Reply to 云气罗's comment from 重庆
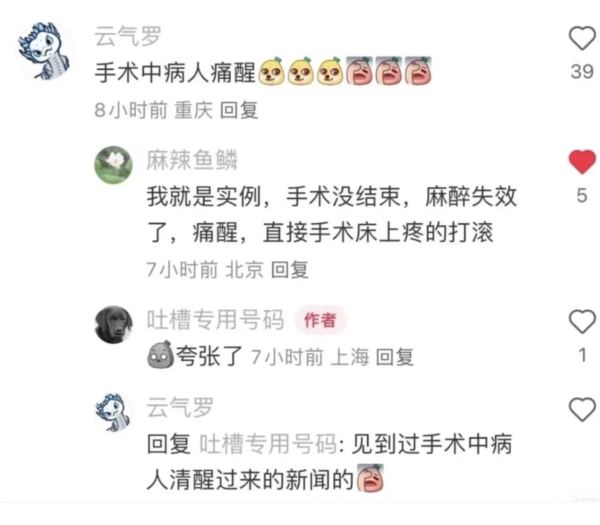Image resolution: width=600 pixels, height=525 pixels. pyautogui.click(x=239, y=111)
